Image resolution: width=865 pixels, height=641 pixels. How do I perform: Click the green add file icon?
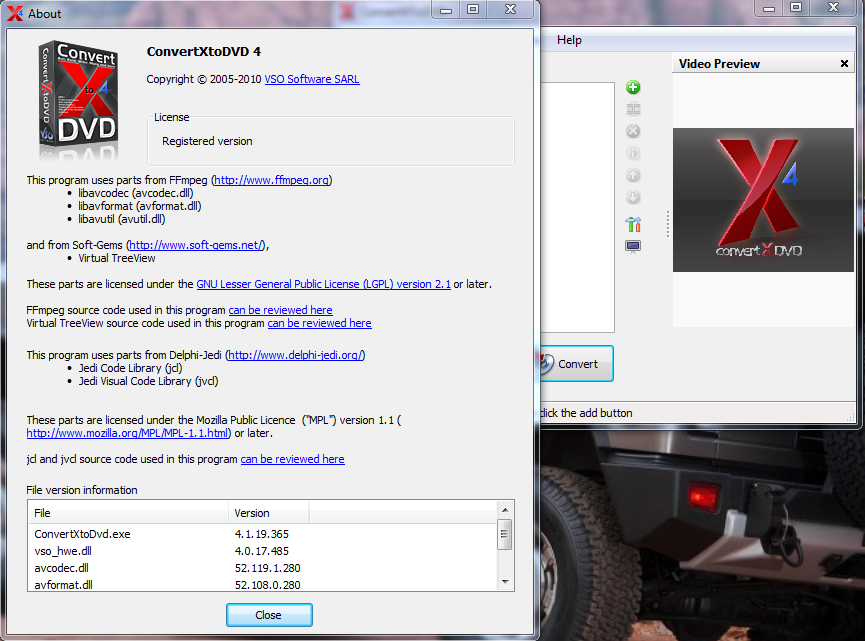pyautogui.click(x=633, y=87)
